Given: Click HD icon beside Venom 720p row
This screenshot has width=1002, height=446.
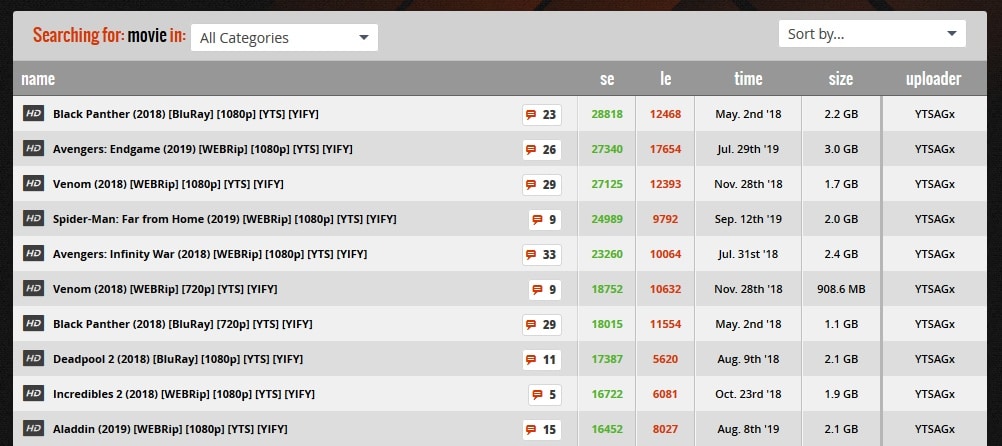Looking at the screenshot, I should pos(33,289).
